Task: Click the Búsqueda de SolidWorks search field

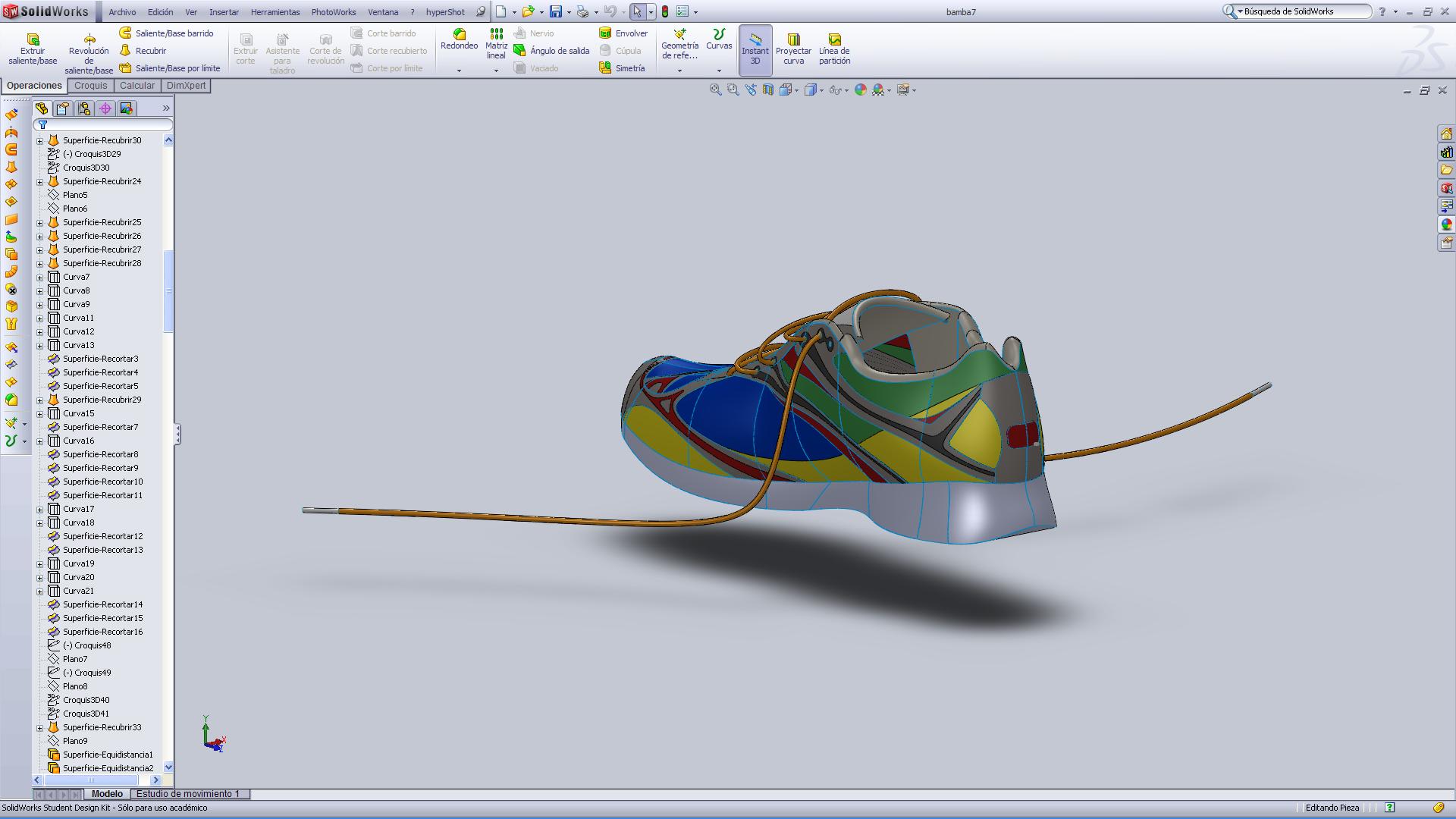Action: pyautogui.click(x=1304, y=11)
